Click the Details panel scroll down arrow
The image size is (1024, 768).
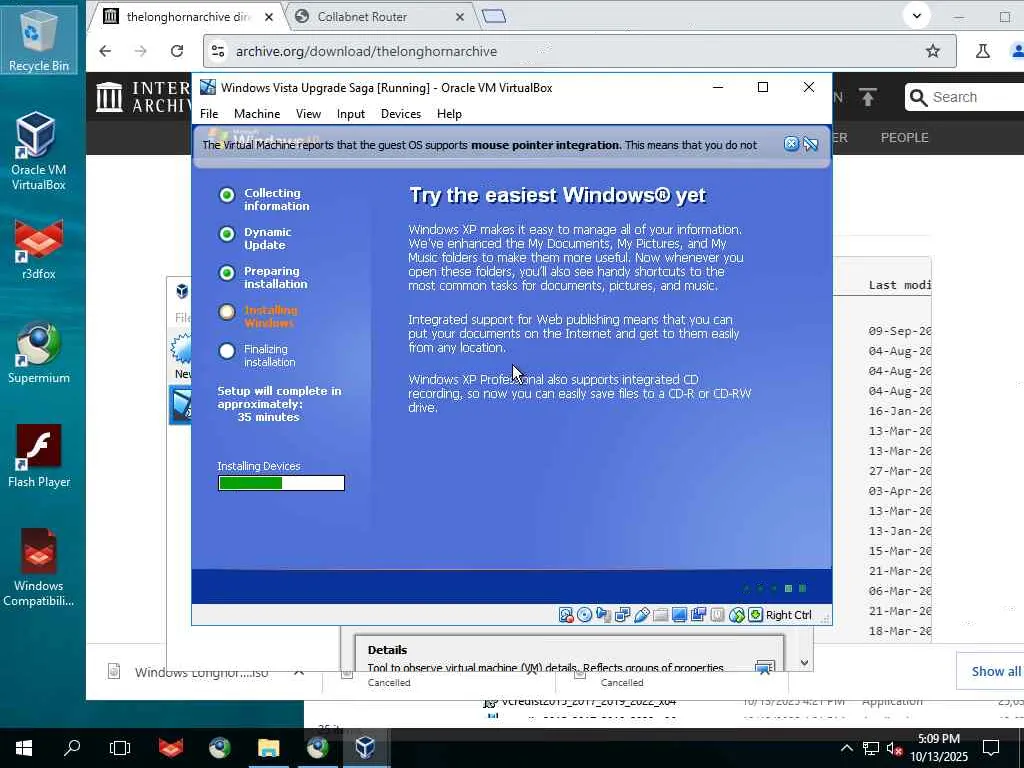coord(805,663)
